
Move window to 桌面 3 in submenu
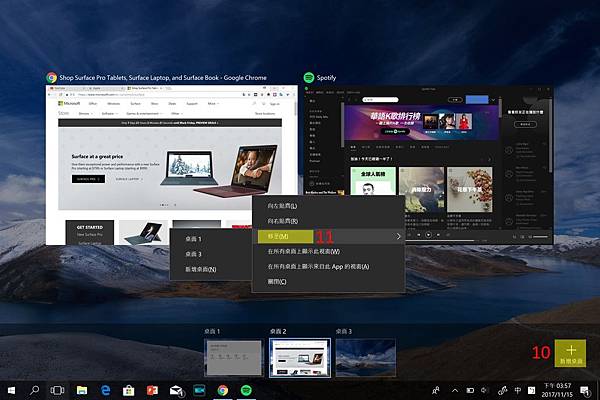point(210,254)
